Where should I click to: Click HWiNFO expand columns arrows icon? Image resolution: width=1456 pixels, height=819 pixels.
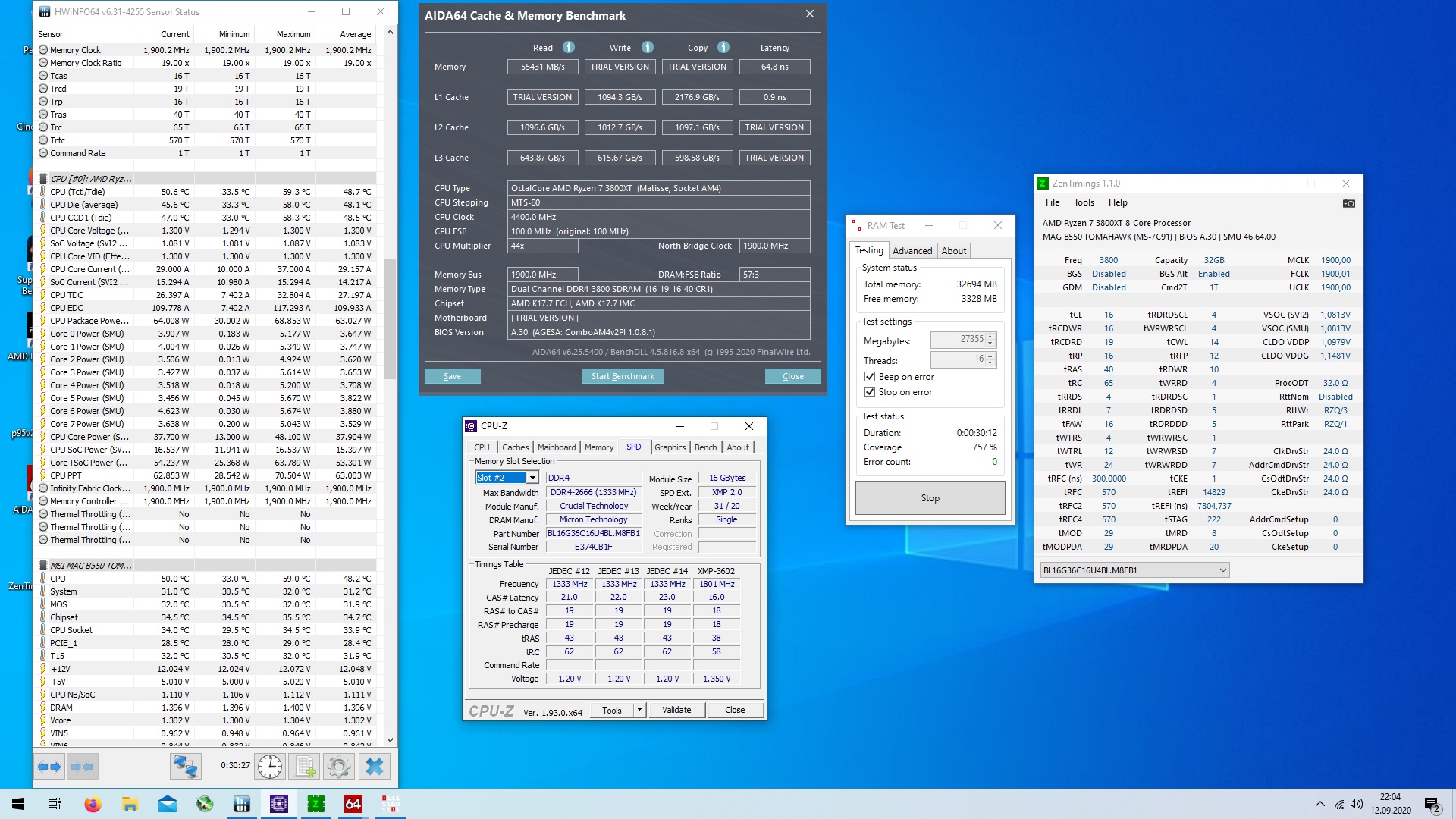point(50,767)
